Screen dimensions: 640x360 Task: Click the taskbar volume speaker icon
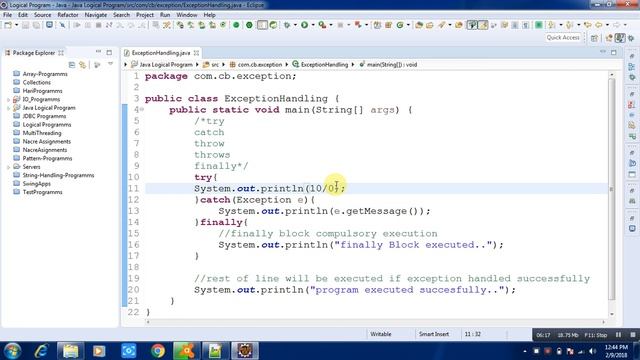coord(592,351)
